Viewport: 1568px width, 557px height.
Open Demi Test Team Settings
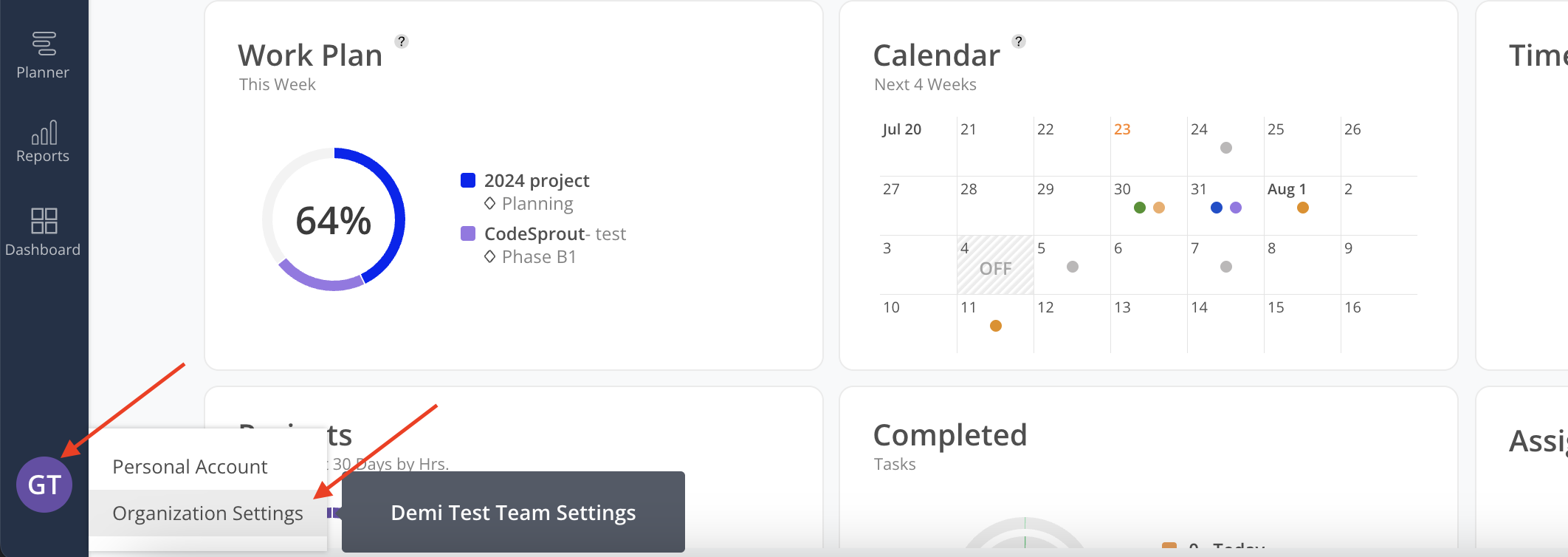(x=513, y=512)
